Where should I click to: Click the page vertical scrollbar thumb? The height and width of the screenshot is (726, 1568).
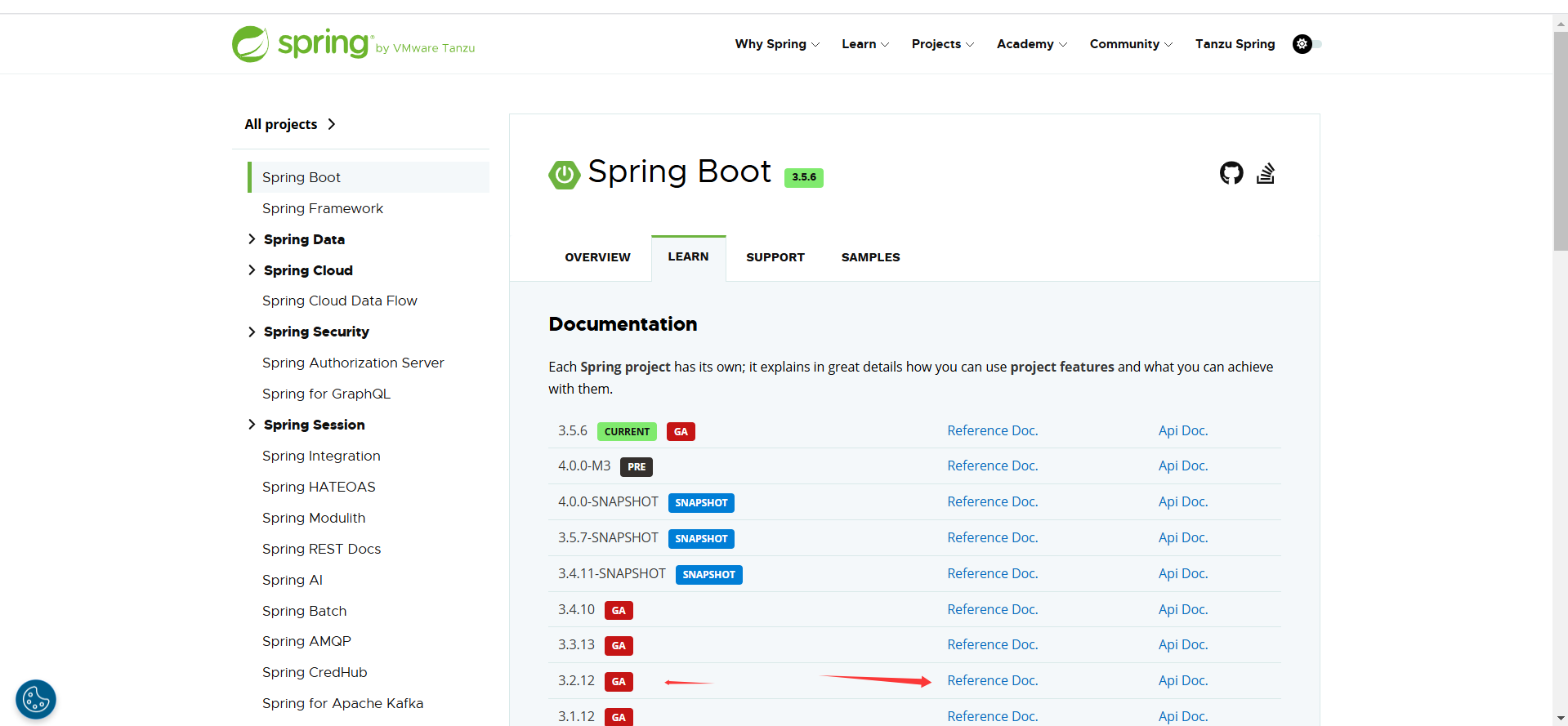[1560, 140]
